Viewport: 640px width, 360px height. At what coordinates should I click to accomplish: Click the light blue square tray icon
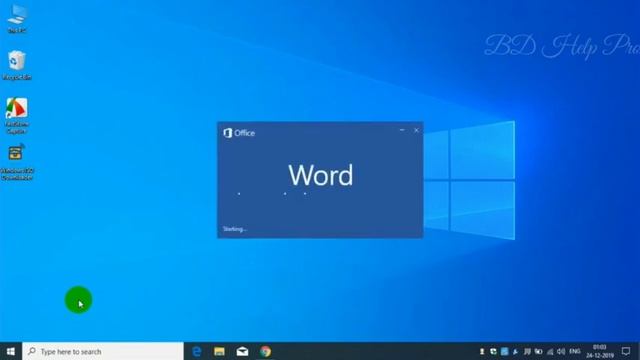504,351
